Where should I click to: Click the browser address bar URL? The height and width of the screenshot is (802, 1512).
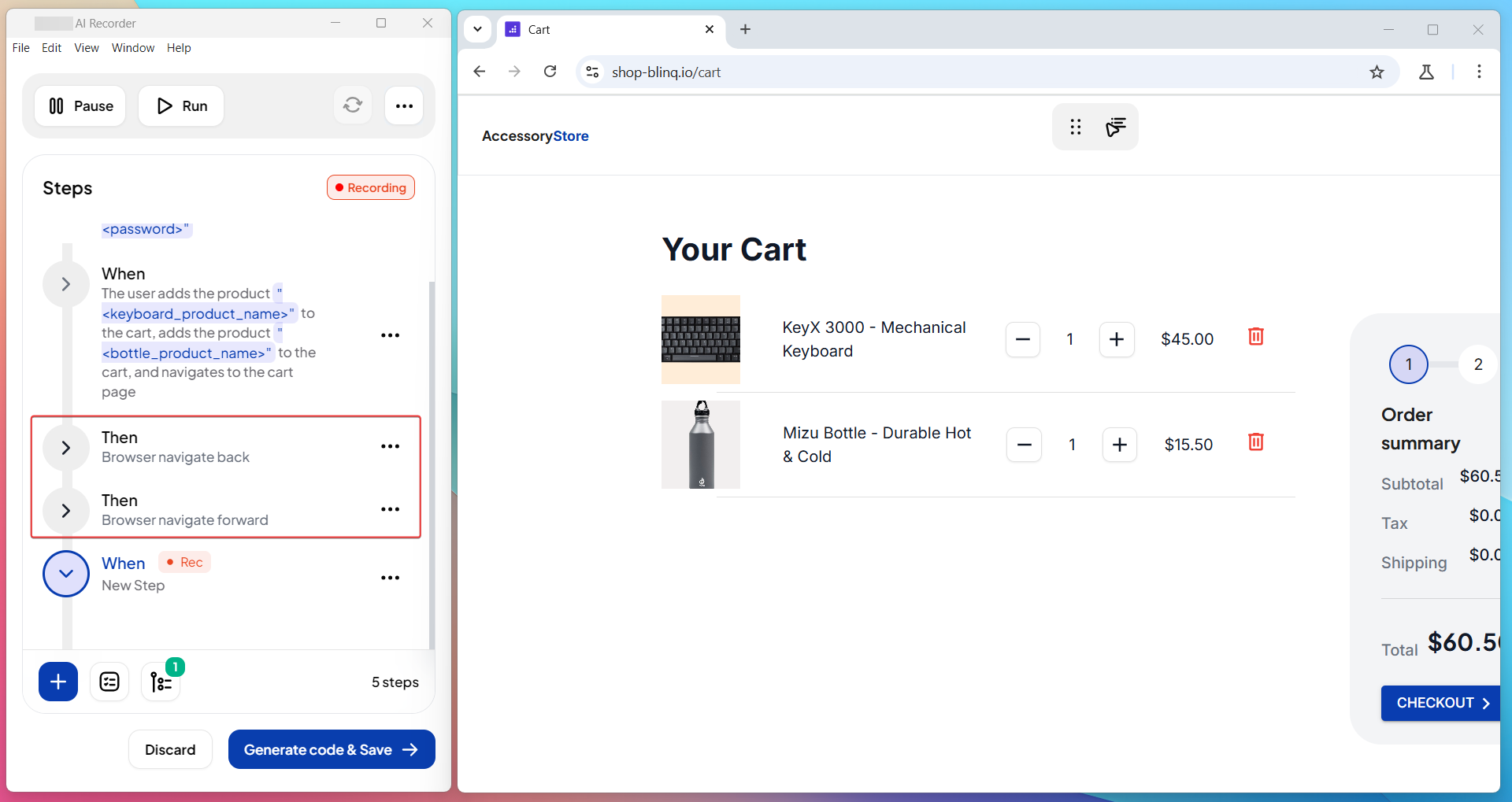pos(665,72)
